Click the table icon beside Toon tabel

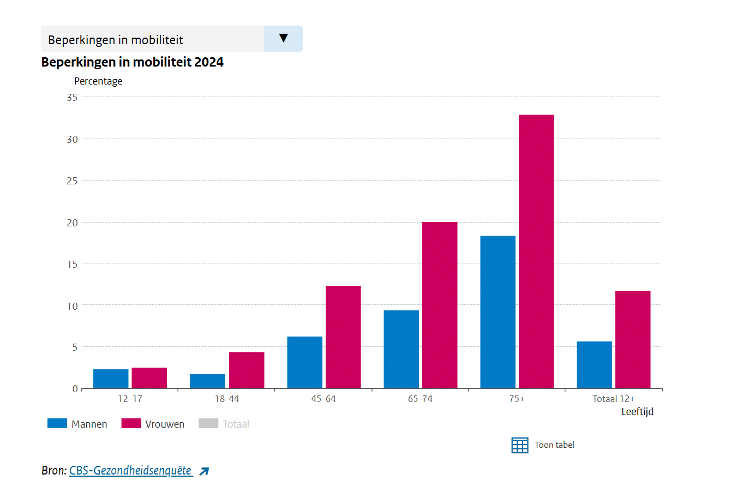click(519, 445)
